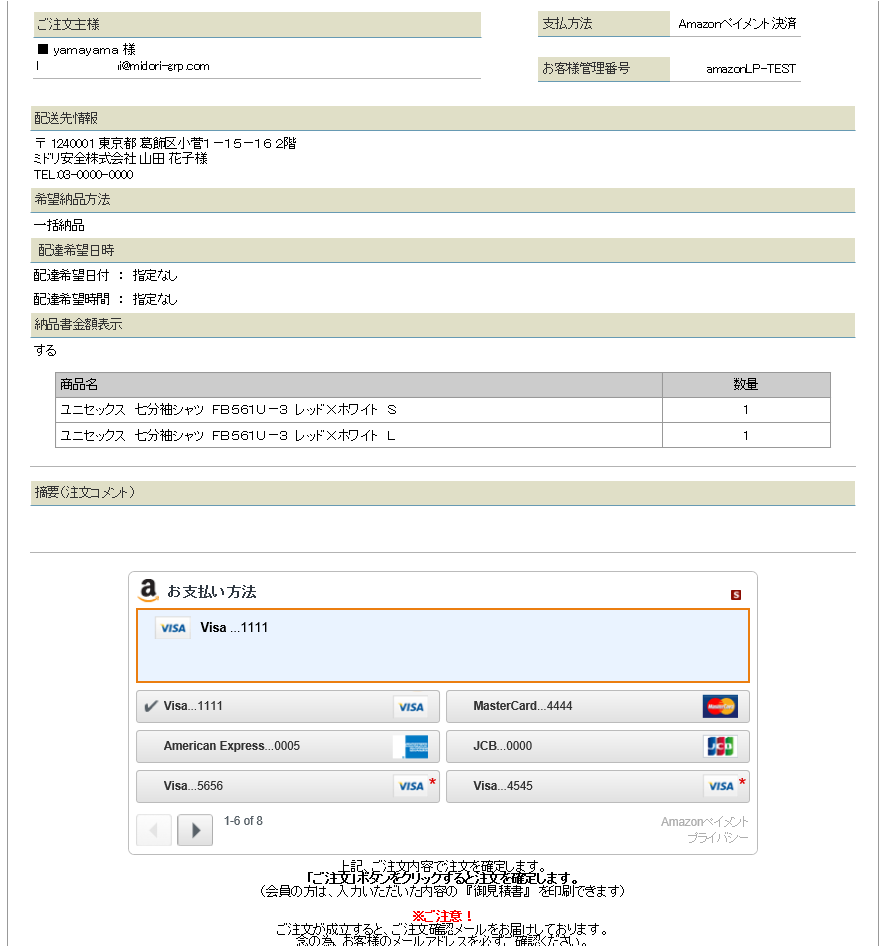The width and height of the screenshot is (889, 947).
Task: Select the Visa...1111 payment option
Action: click(287, 706)
